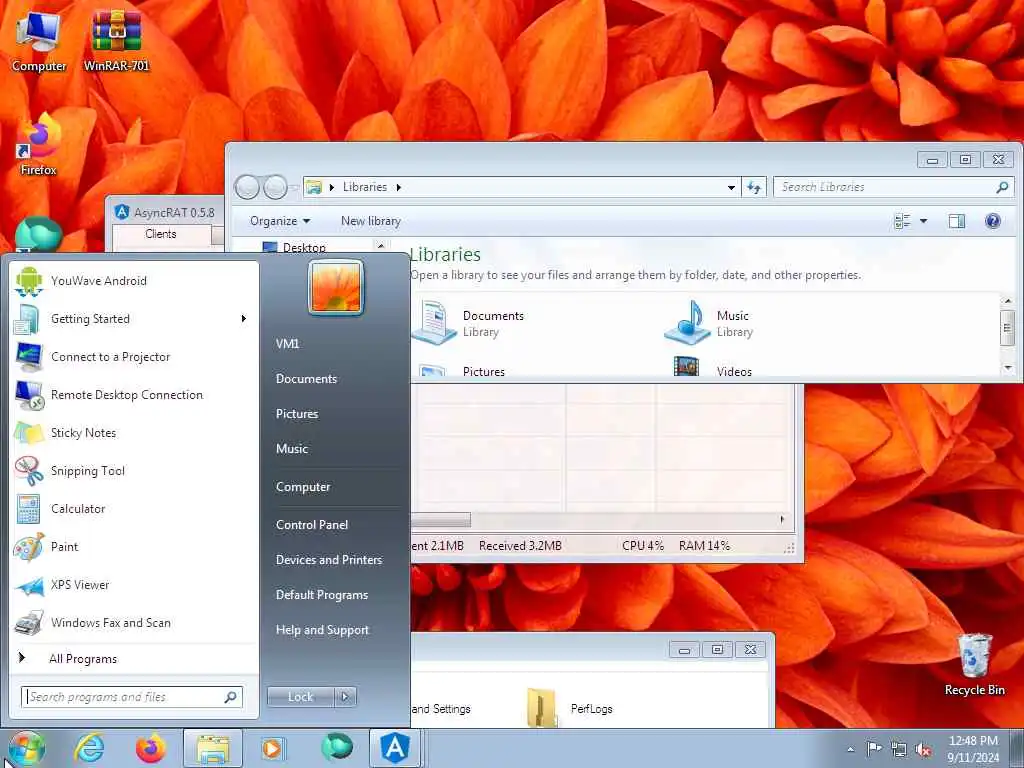Expand Getting Started submenu arrow
Image resolution: width=1024 pixels, height=768 pixels.
tap(244, 319)
